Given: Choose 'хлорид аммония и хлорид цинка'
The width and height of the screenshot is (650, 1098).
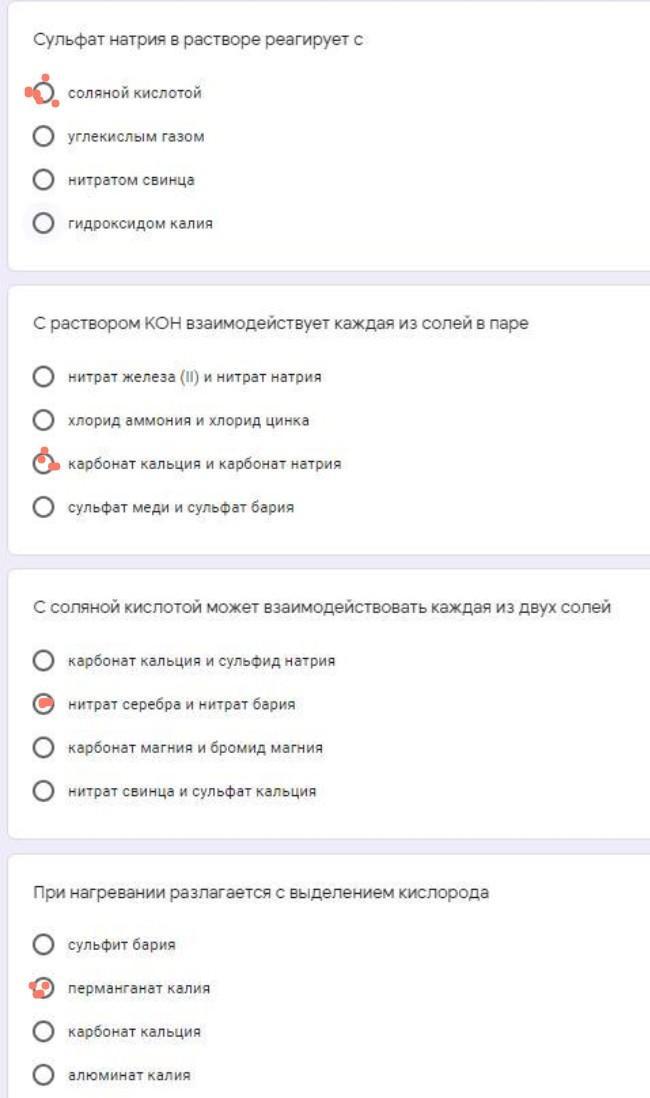Looking at the screenshot, I should click(43, 420).
